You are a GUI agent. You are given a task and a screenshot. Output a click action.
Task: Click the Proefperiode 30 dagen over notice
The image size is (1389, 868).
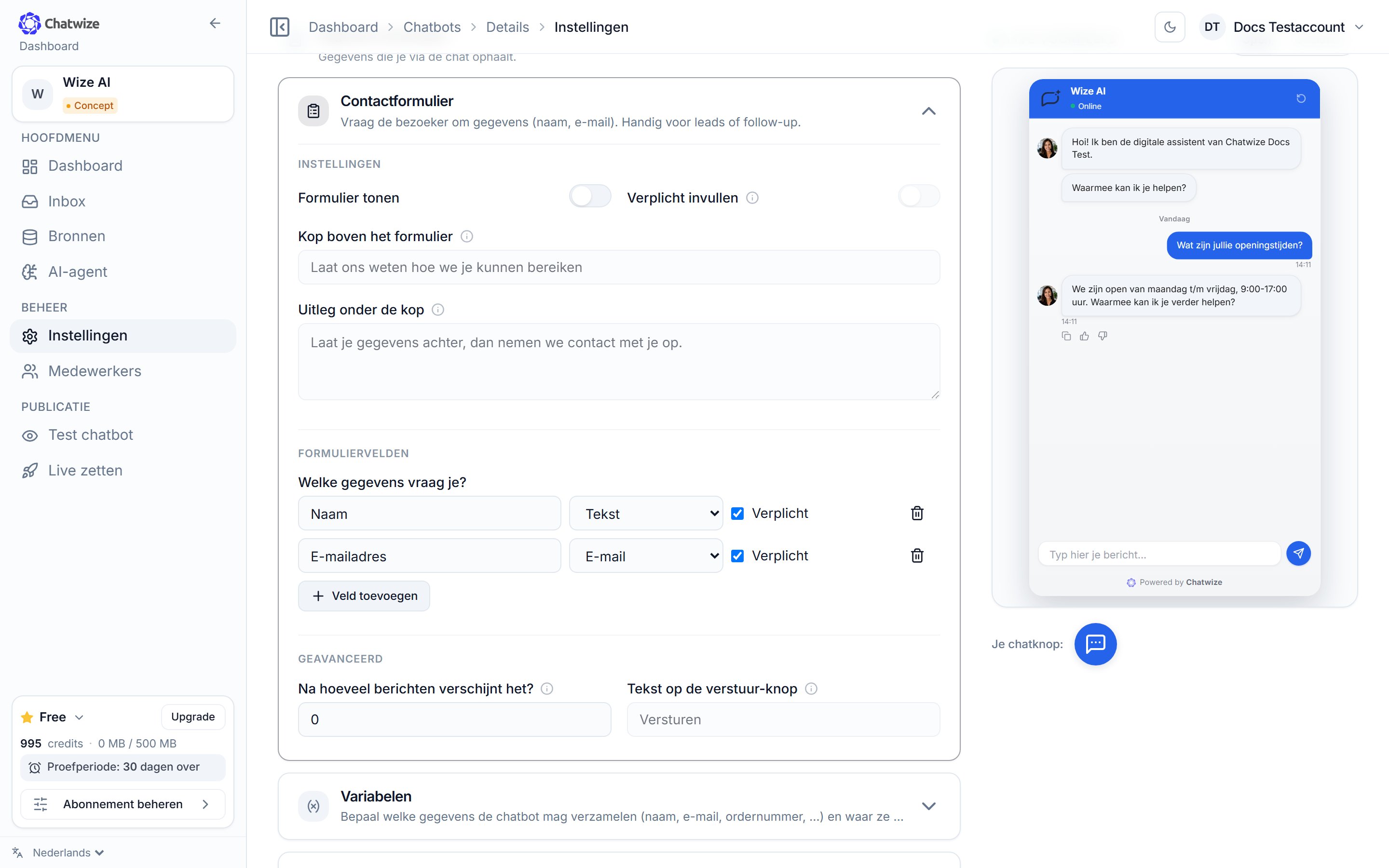pos(123,768)
